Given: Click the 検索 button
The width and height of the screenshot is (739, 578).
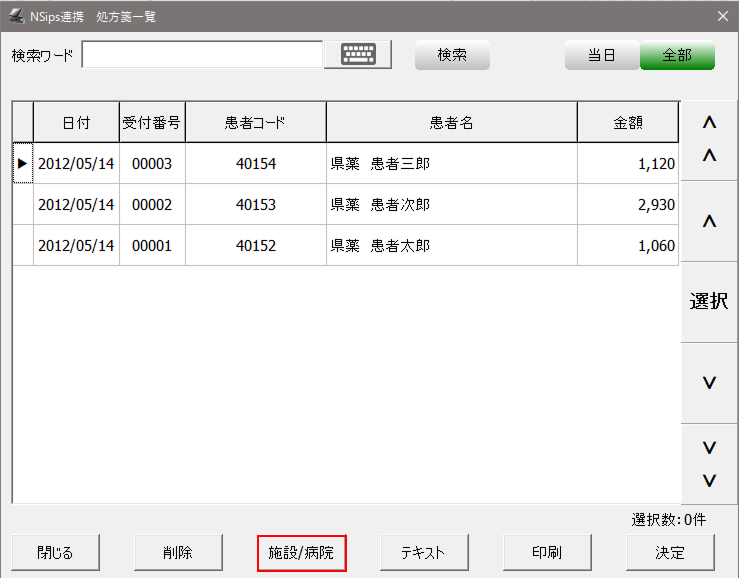Looking at the screenshot, I should tap(452, 55).
